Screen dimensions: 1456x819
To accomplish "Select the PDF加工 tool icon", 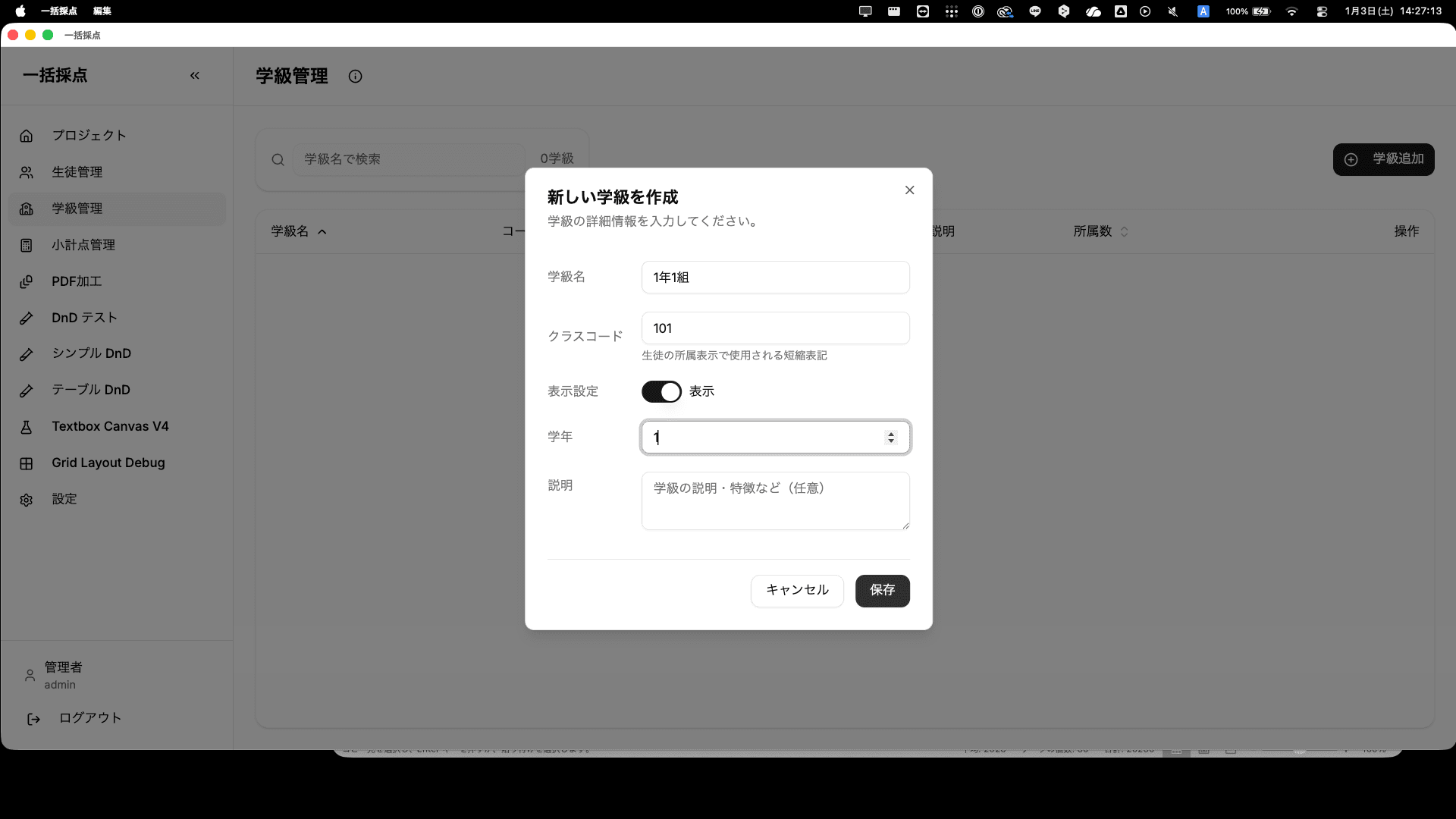I will click(26, 281).
